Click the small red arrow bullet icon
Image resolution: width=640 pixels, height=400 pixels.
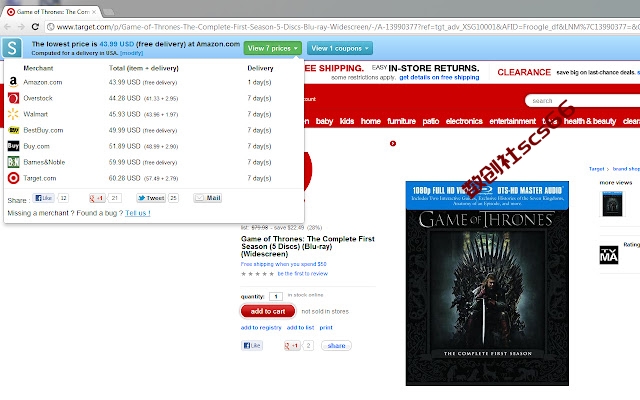(393, 143)
